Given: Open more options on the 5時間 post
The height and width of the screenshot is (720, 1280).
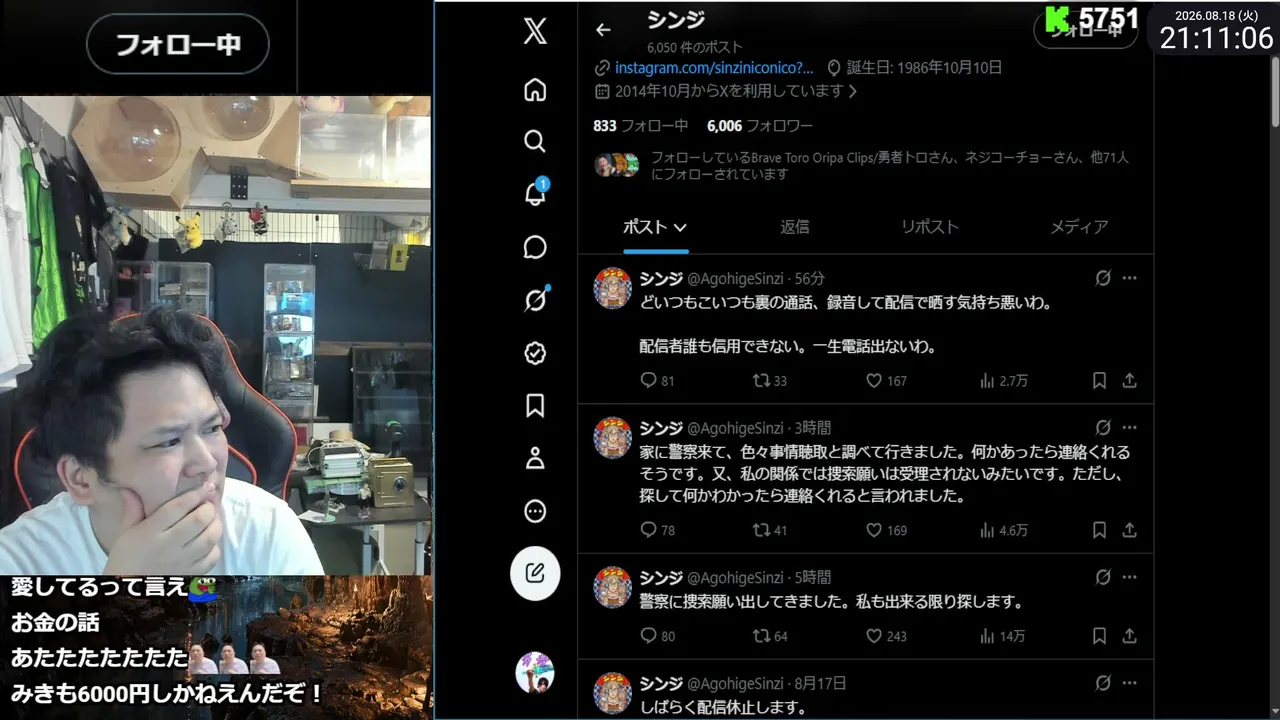Looking at the screenshot, I should [x=1129, y=577].
